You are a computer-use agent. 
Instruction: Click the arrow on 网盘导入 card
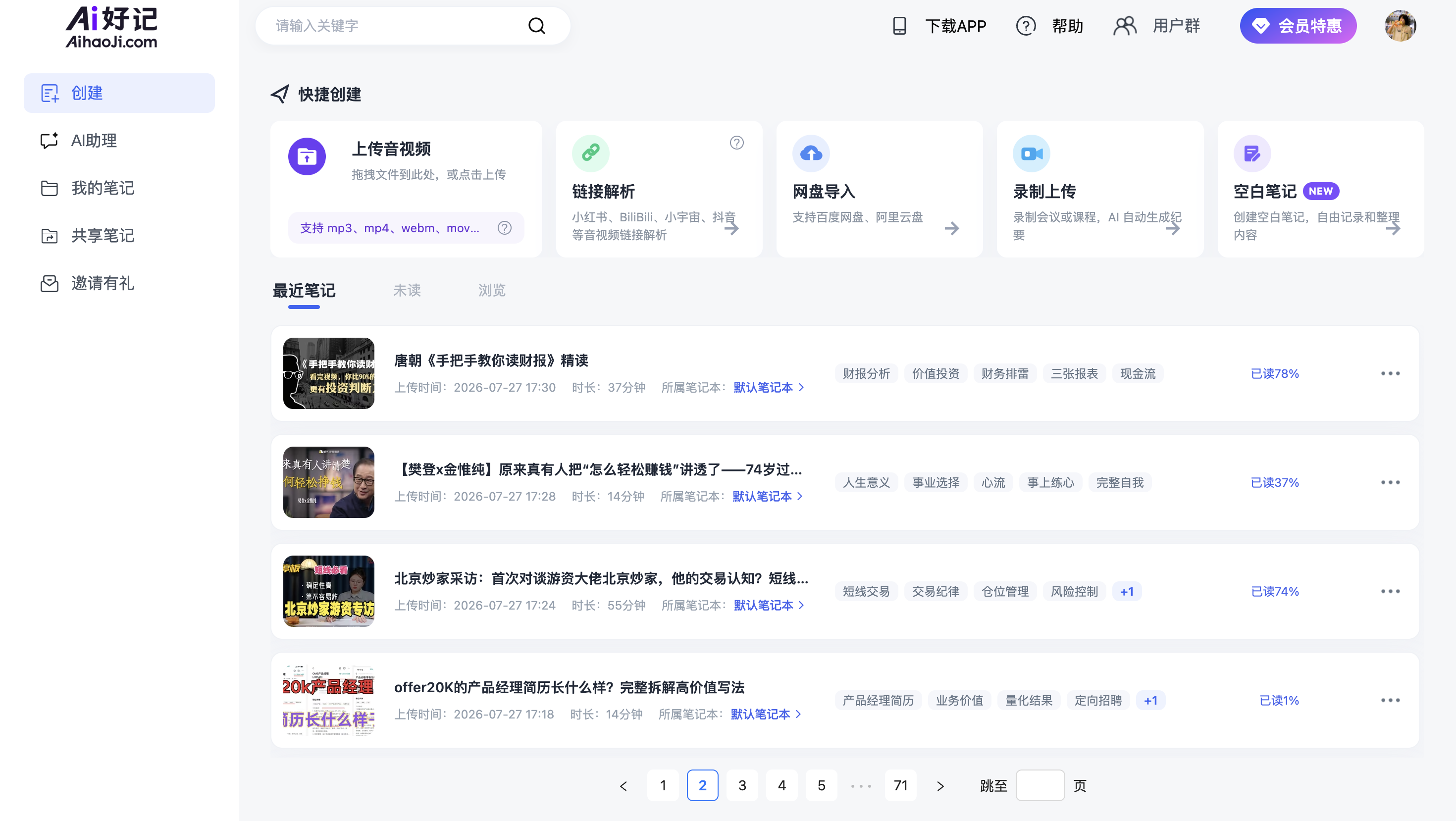(x=952, y=228)
